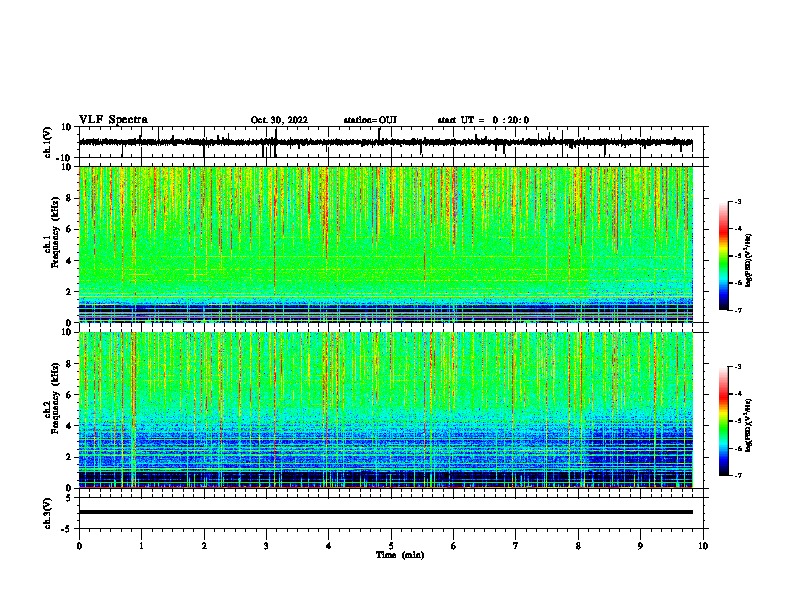Click the "-7" label on ch.1 color bar

coord(737,310)
